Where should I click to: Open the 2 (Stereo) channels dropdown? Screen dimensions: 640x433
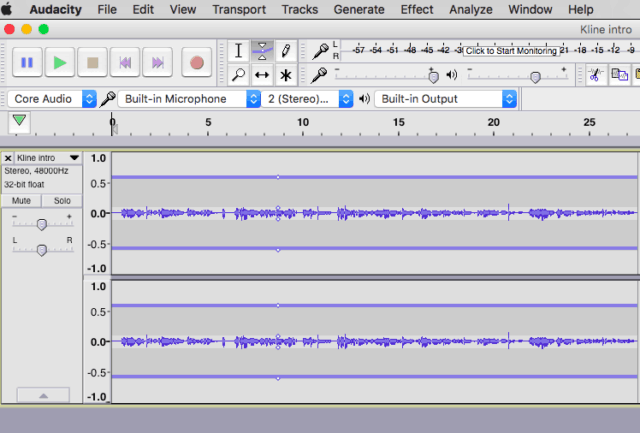click(307, 99)
